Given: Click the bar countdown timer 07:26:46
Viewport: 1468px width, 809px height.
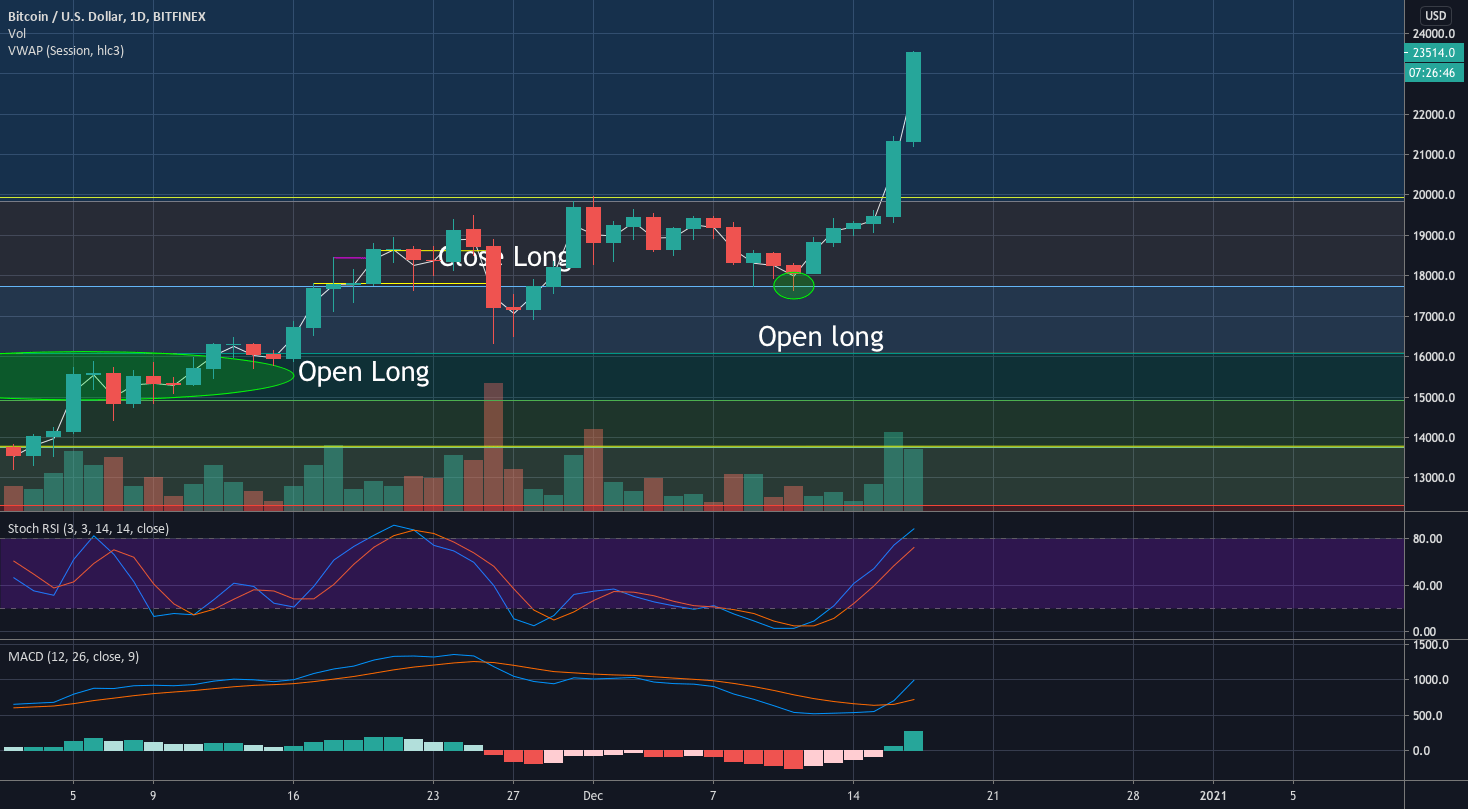Looking at the screenshot, I should (x=1435, y=72).
